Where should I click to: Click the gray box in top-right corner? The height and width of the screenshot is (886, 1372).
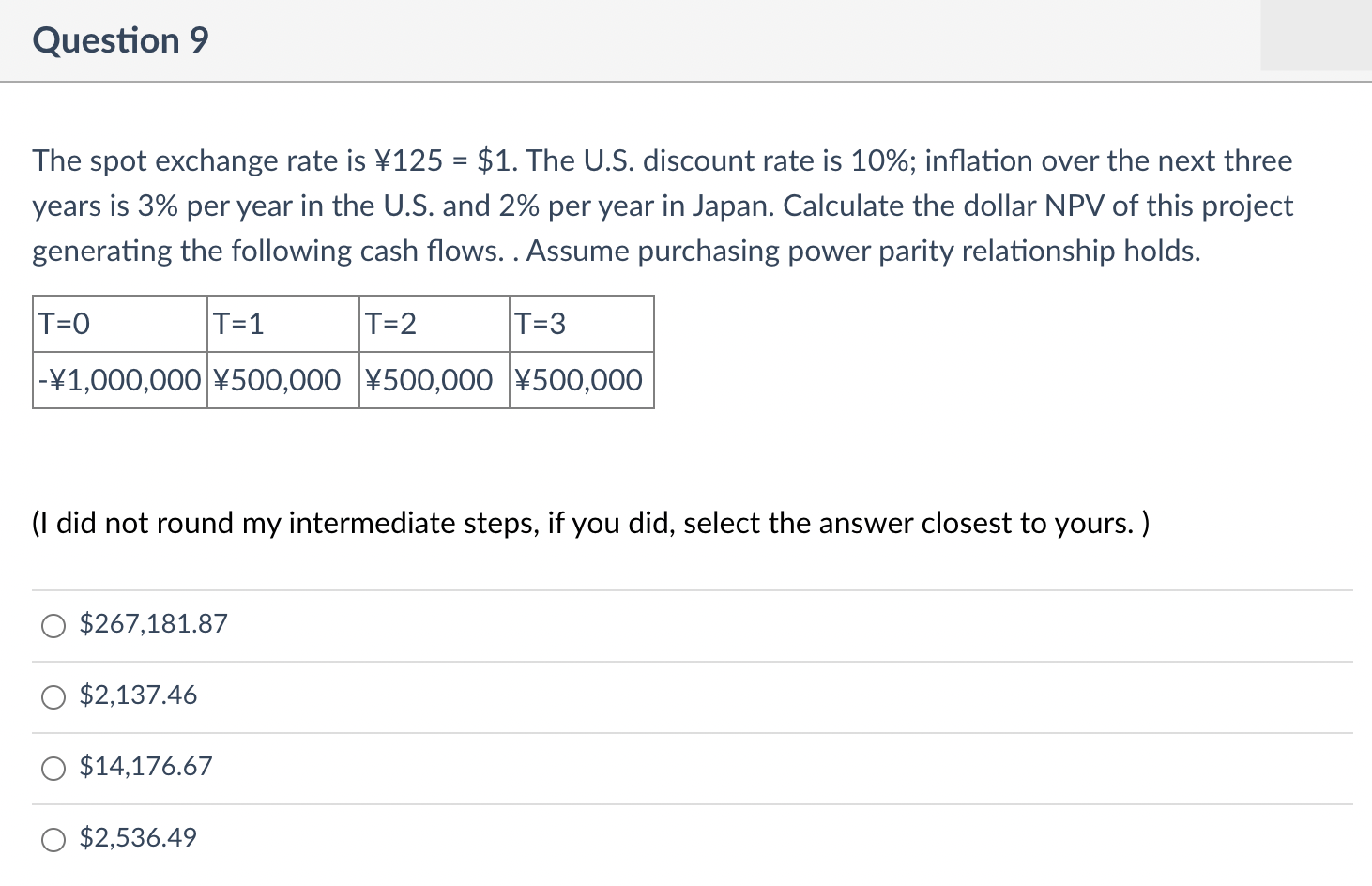click(x=1314, y=36)
